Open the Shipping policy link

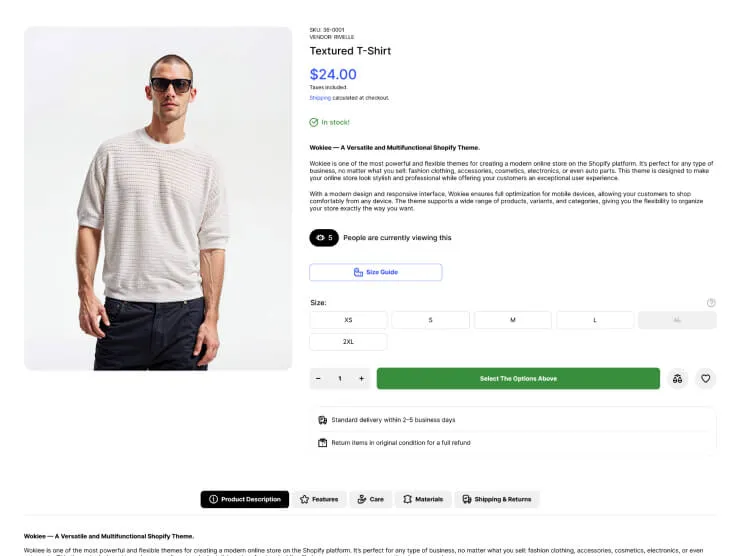[319, 98]
